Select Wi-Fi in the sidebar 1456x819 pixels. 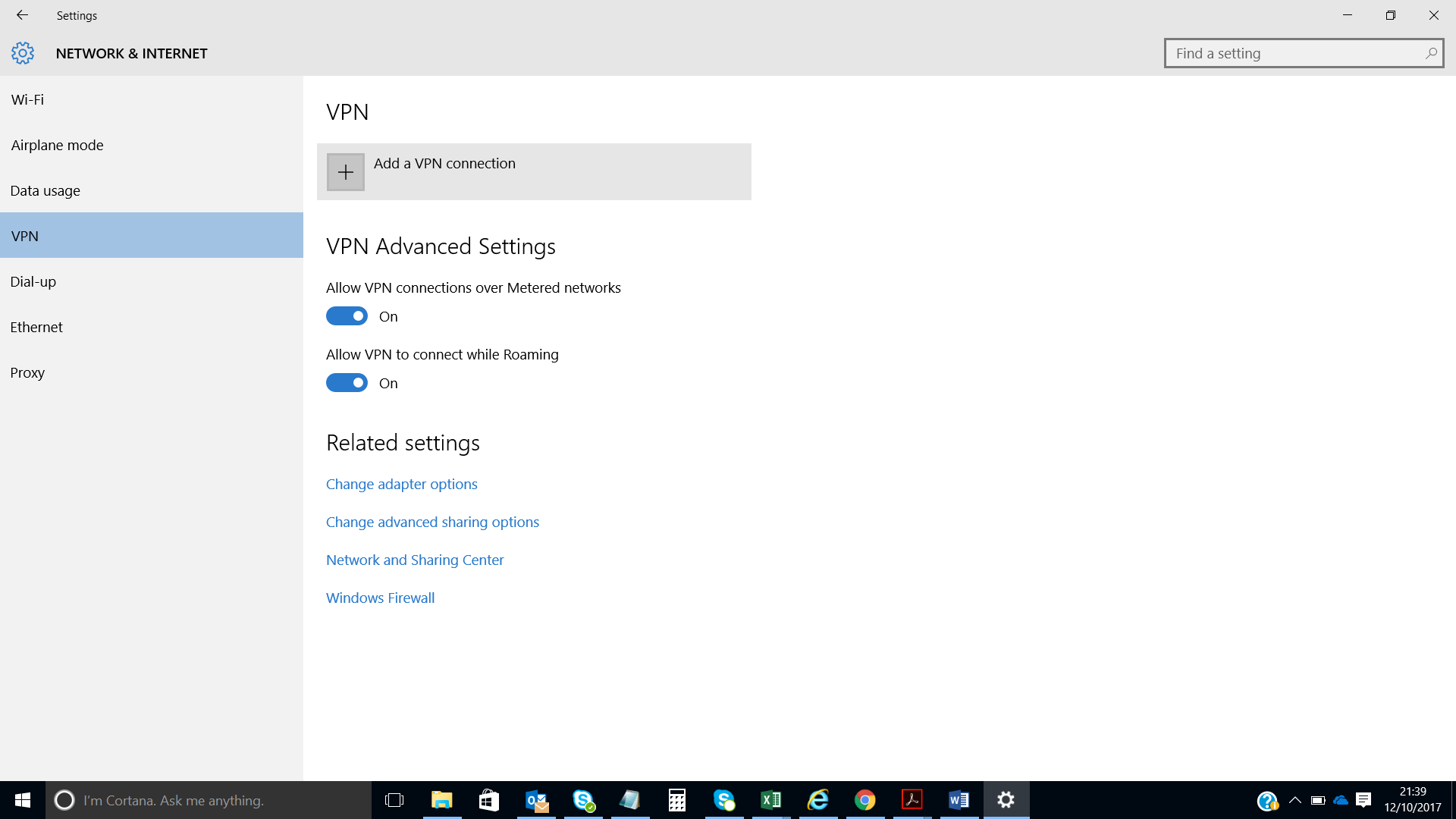tap(152, 99)
